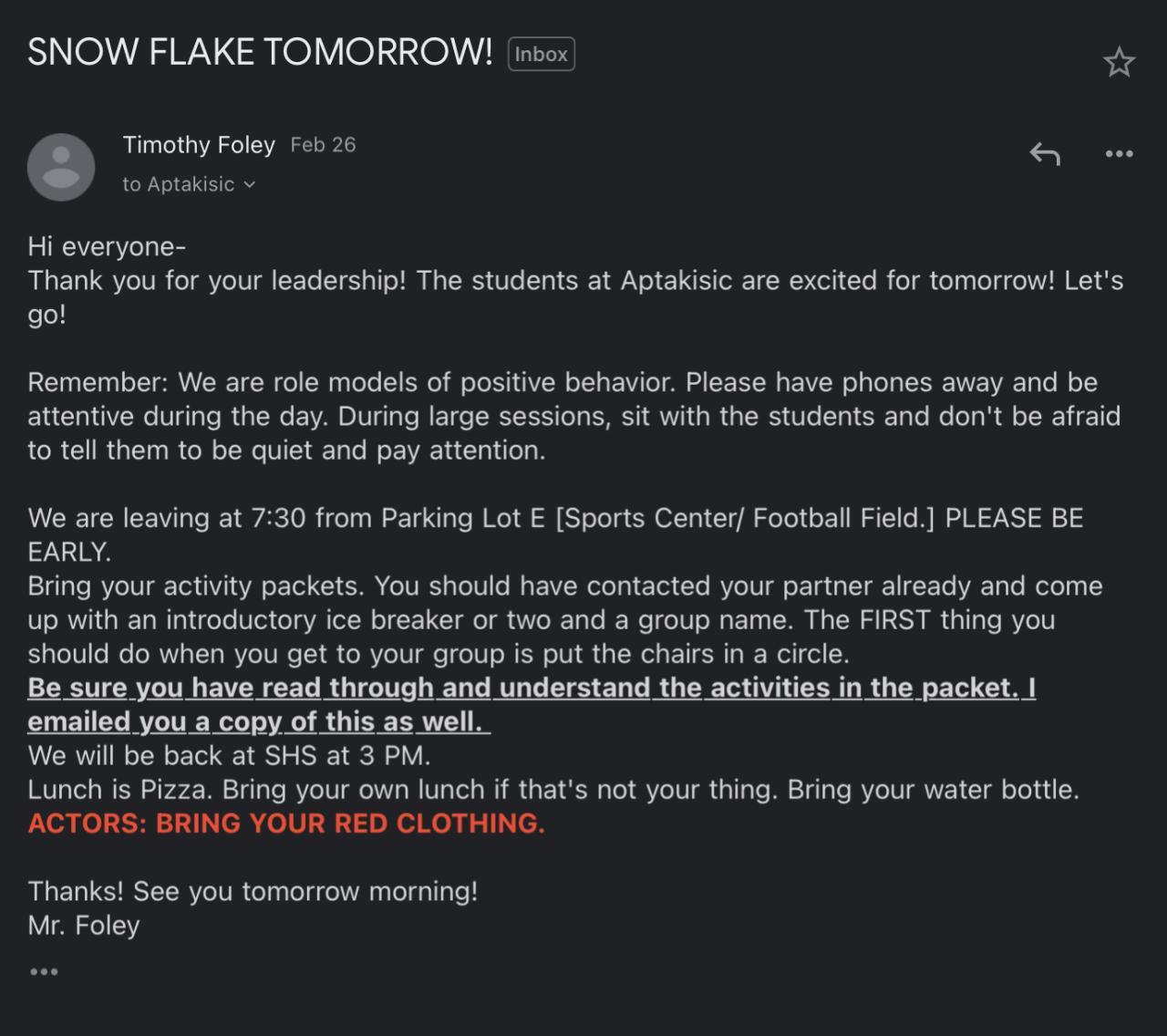The height and width of the screenshot is (1036, 1167).
Task: Click the reply arrow icon
Action: point(1045,154)
